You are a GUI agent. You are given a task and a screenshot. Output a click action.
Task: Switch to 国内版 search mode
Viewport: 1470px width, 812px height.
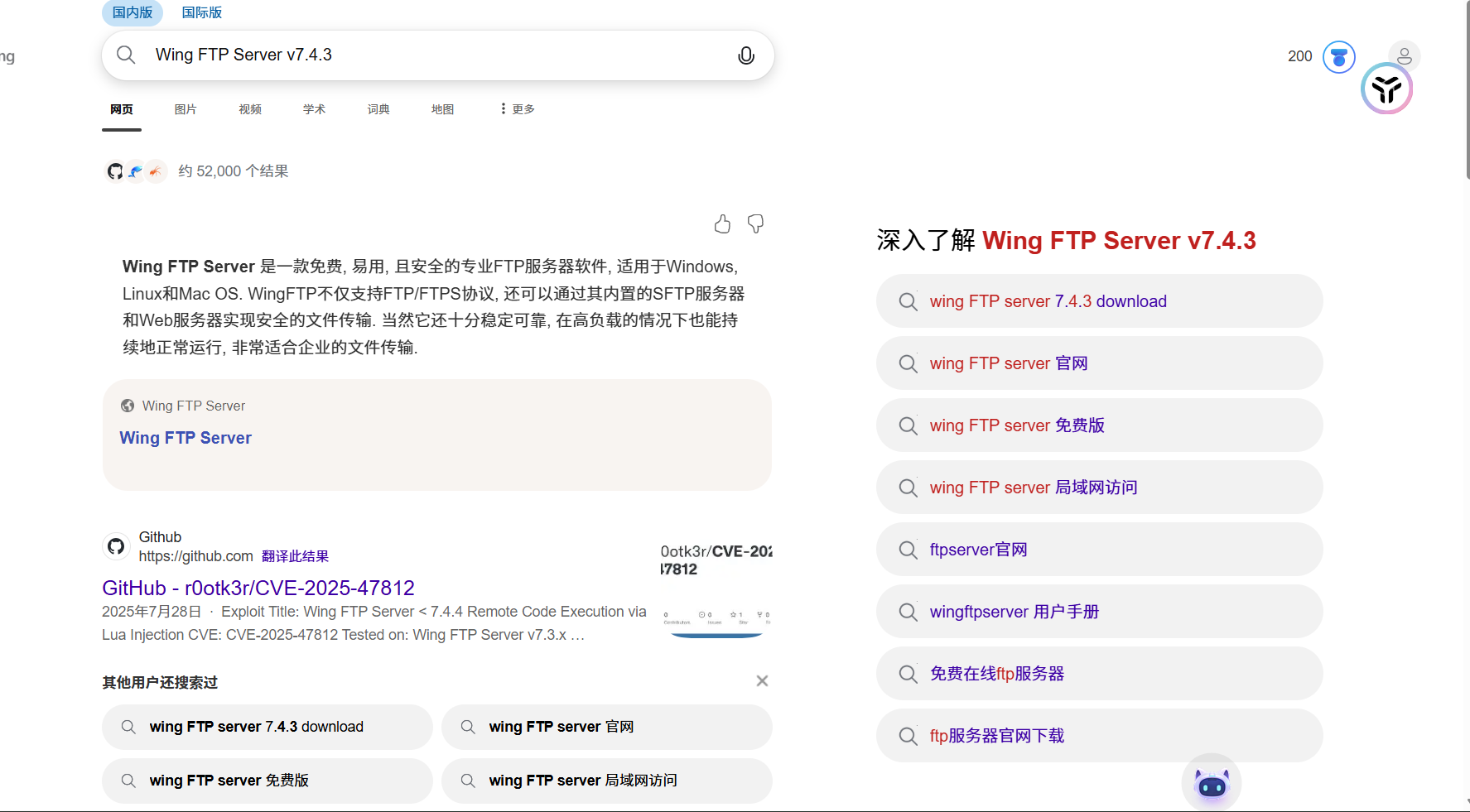pyautogui.click(x=133, y=12)
